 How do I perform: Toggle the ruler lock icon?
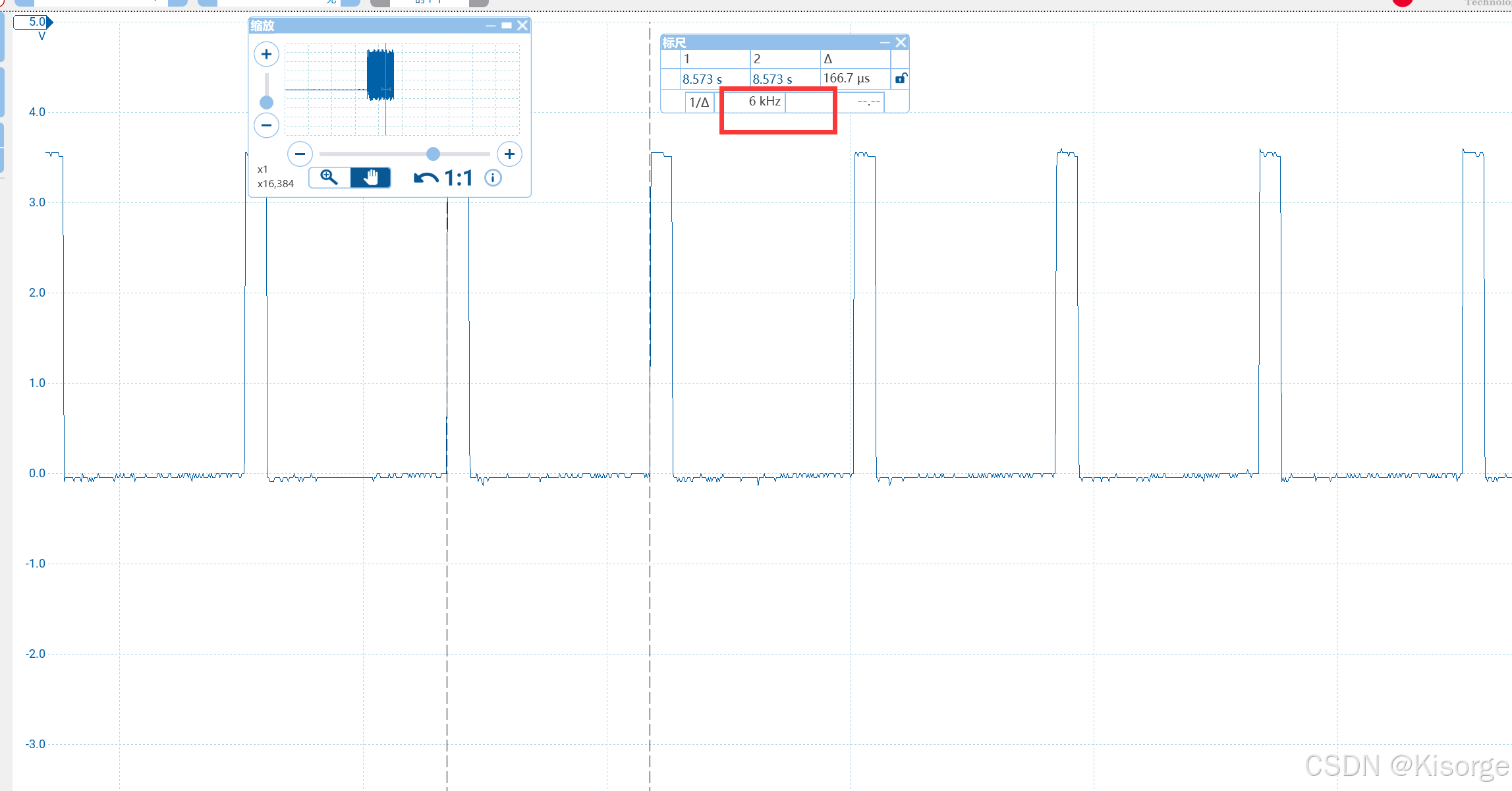point(901,79)
